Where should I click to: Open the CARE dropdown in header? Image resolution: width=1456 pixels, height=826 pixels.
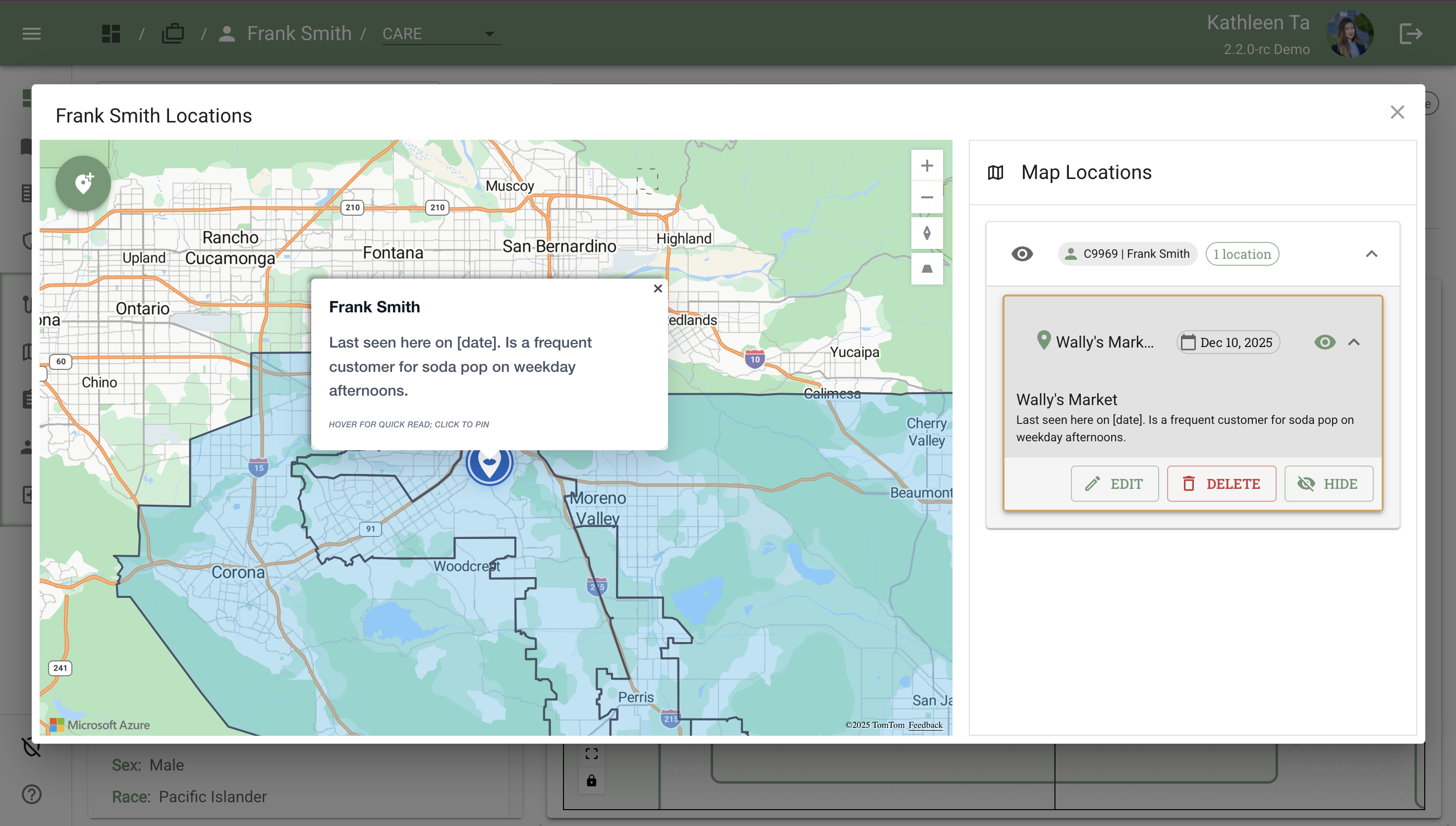pyautogui.click(x=441, y=34)
